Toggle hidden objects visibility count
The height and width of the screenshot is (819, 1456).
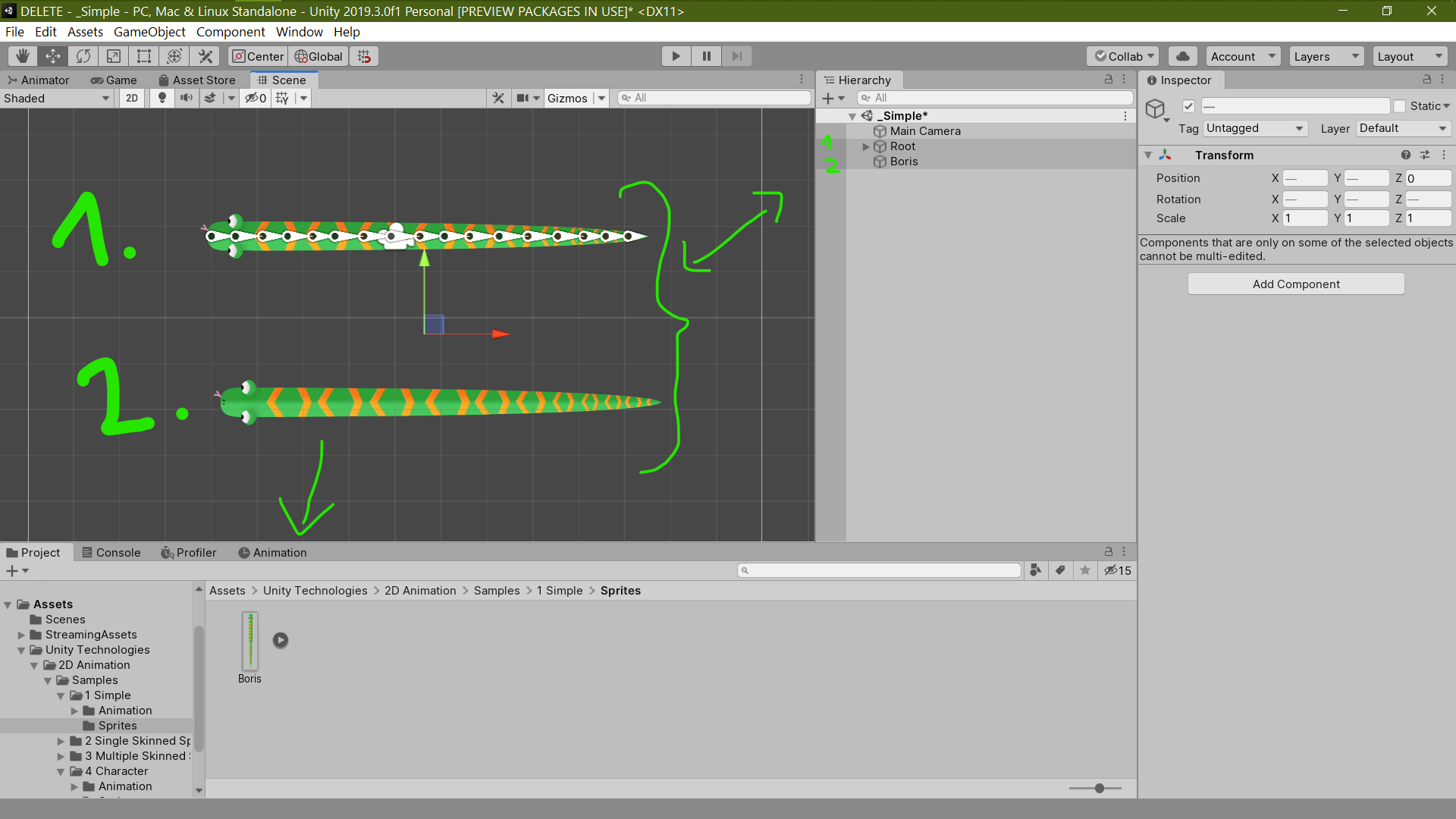point(256,98)
